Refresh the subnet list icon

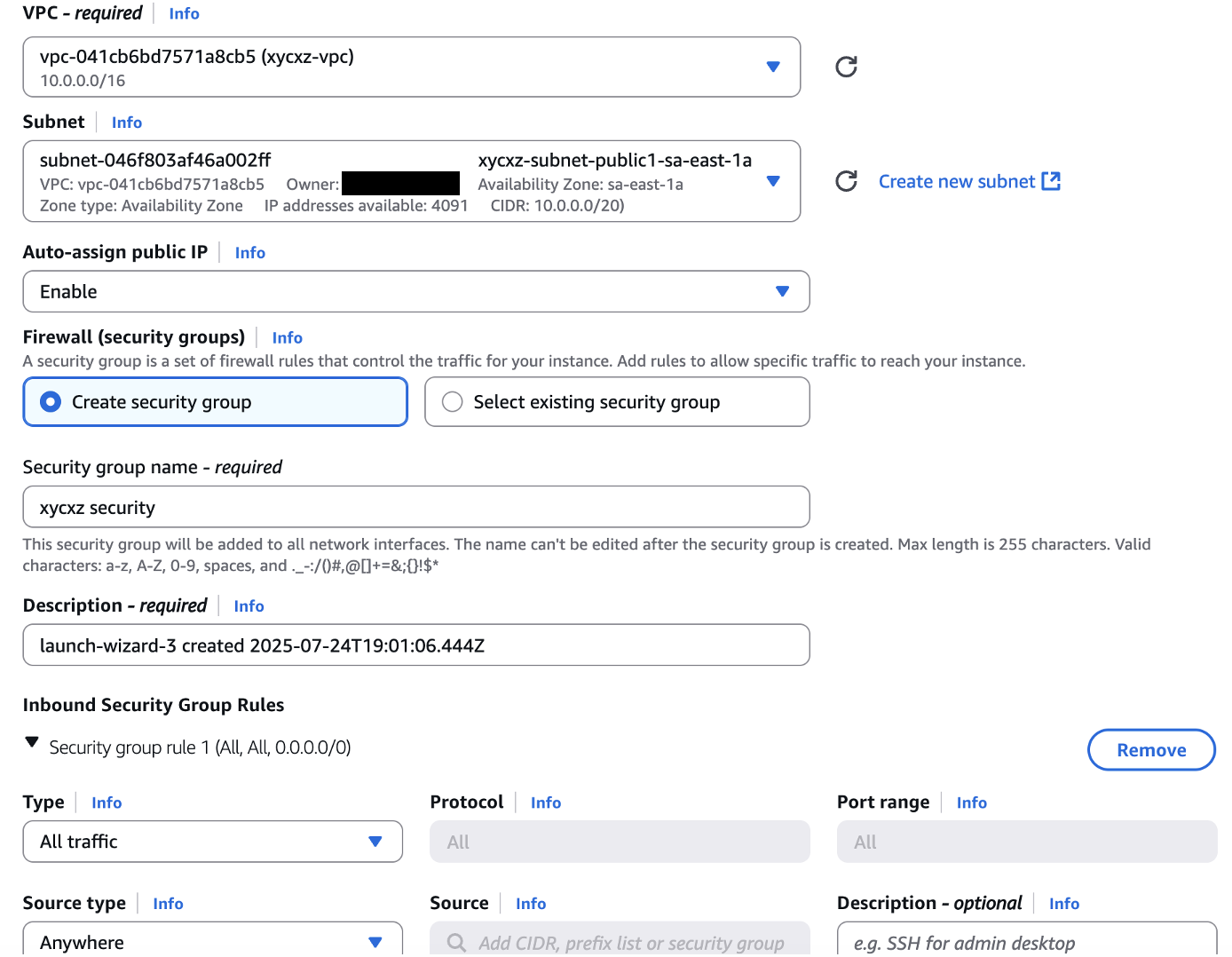click(x=845, y=181)
